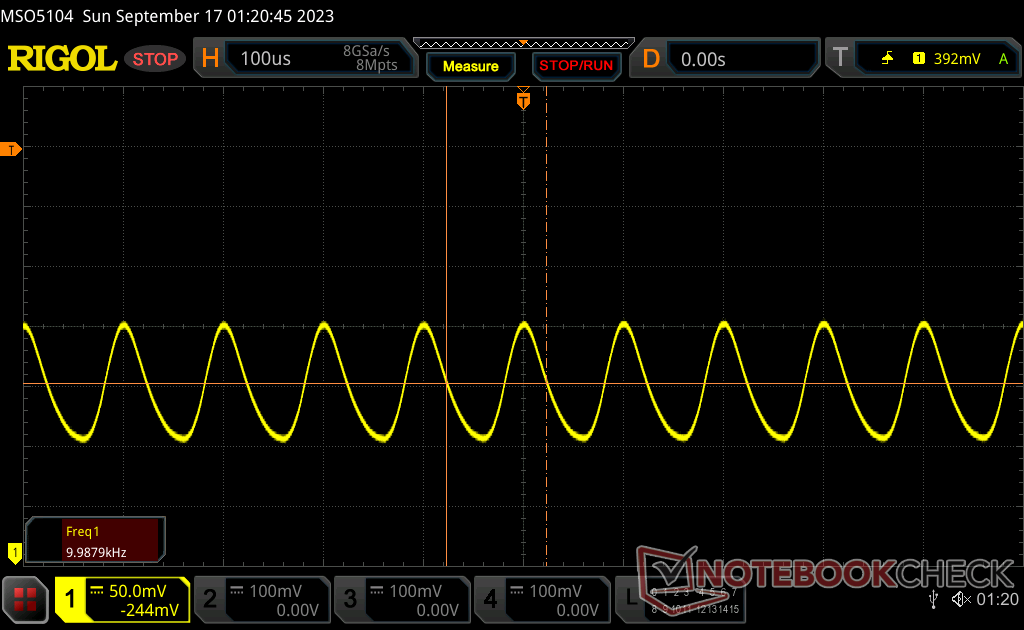Click the orange trigger position marker

[523, 100]
